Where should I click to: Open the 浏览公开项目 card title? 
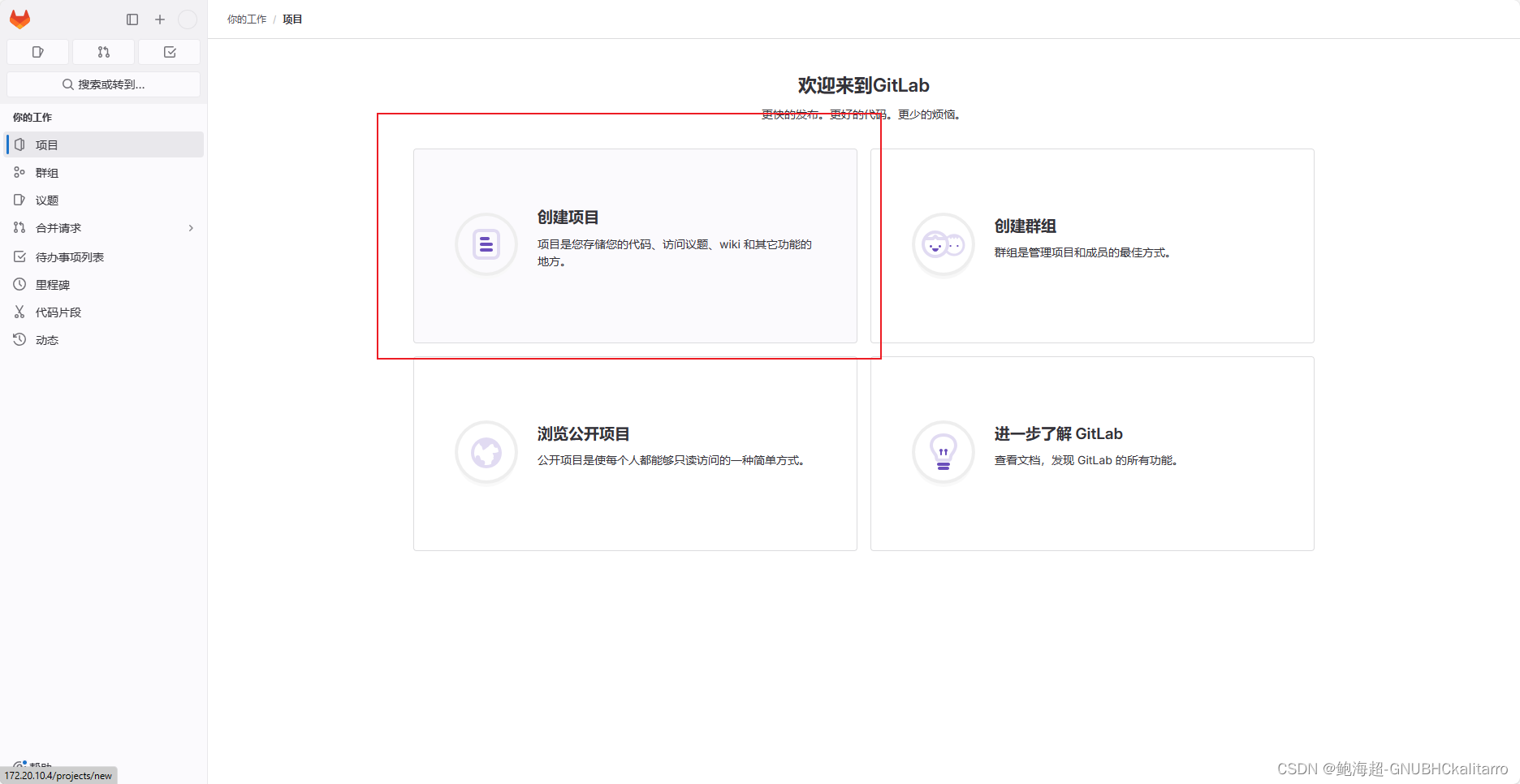click(583, 434)
